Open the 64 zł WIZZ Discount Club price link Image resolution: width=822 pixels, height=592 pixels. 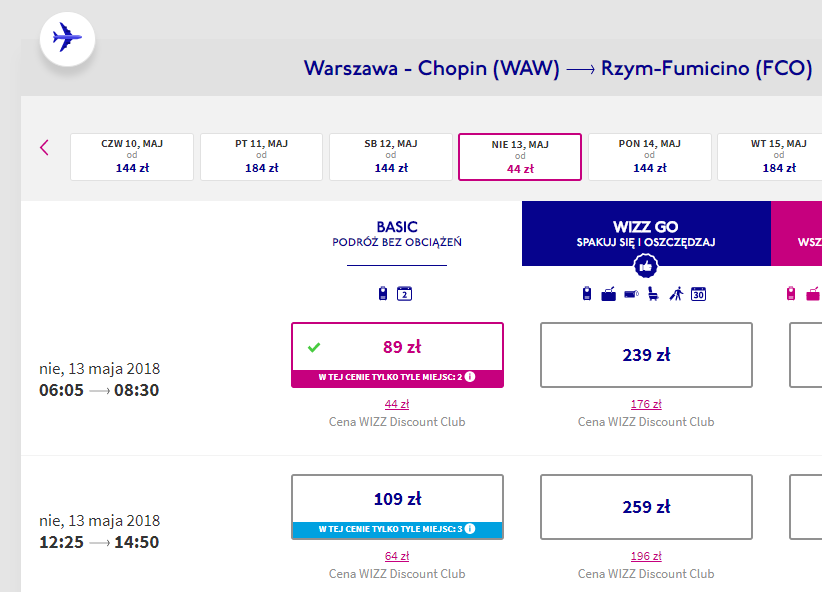(397, 556)
